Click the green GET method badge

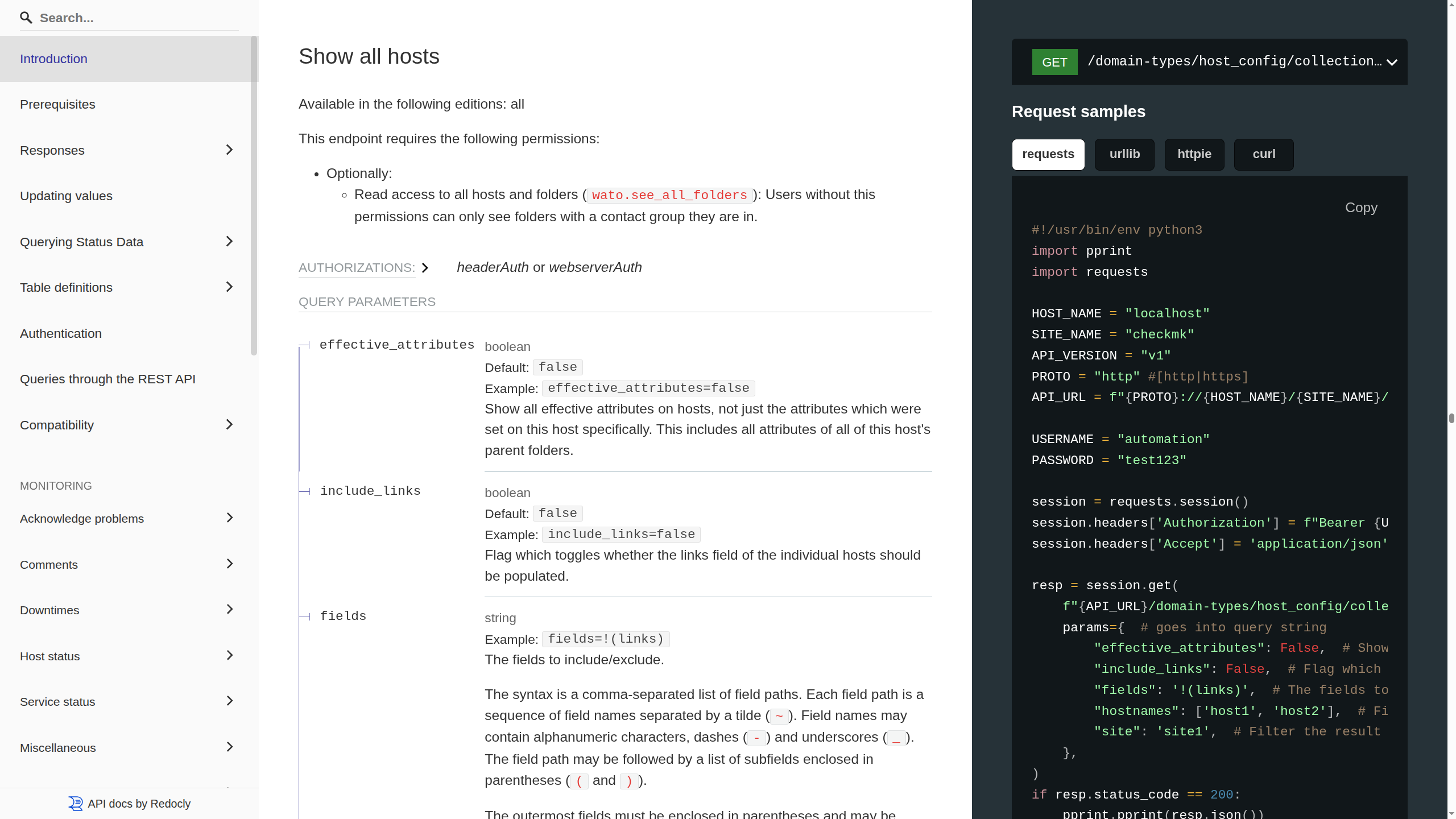tap(1054, 61)
